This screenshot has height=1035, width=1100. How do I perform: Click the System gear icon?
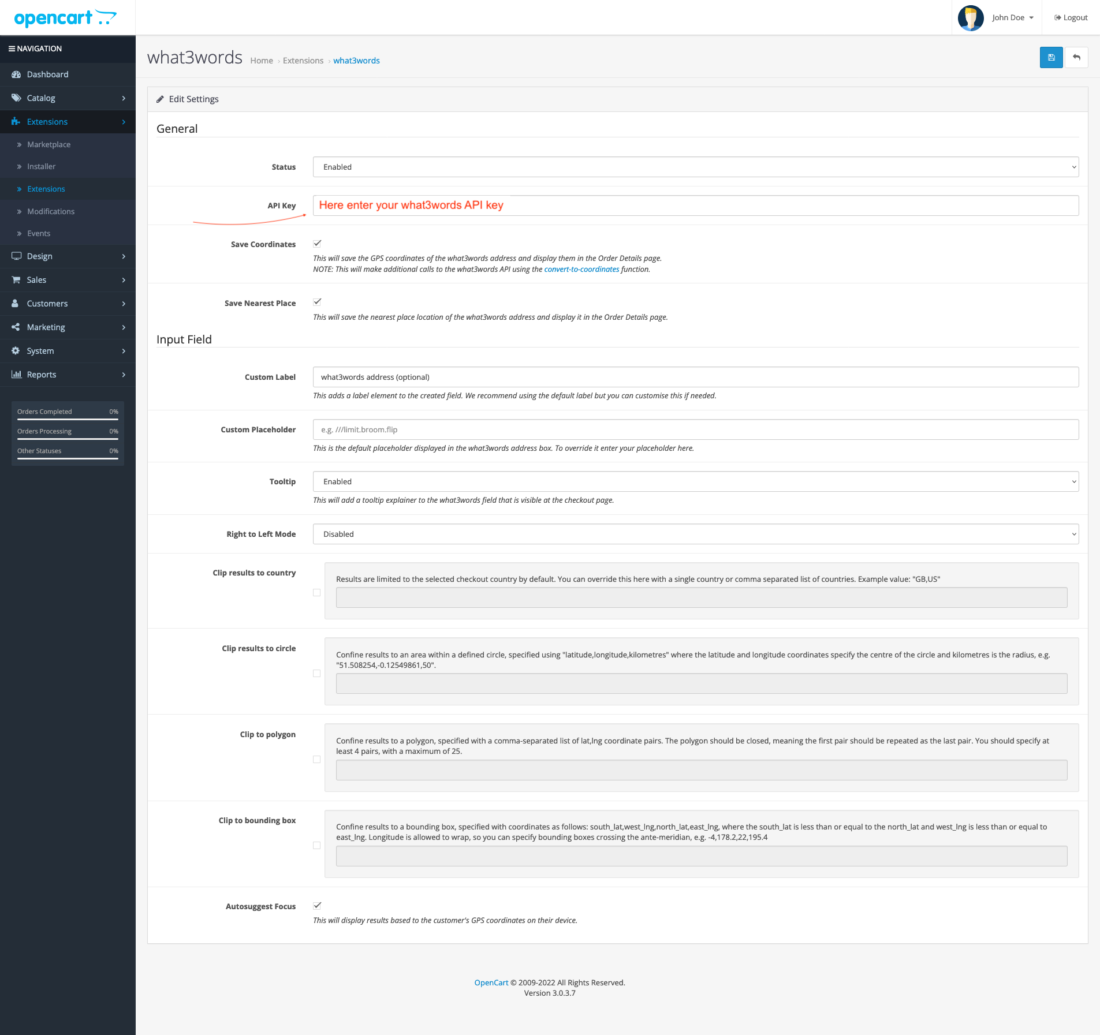tap(15, 351)
